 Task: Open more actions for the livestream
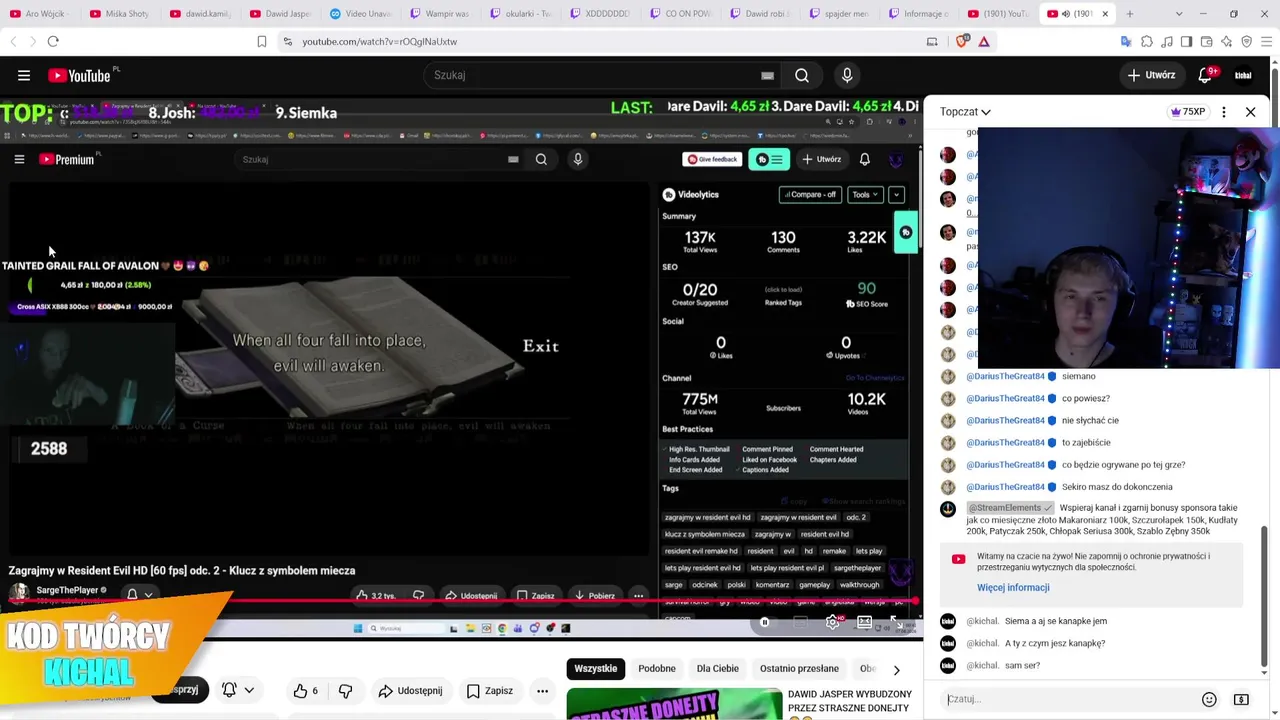click(542, 691)
